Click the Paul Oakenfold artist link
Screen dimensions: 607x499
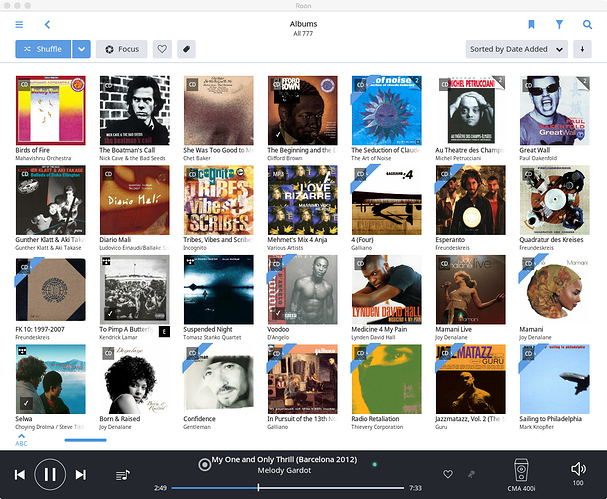point(538,158)
